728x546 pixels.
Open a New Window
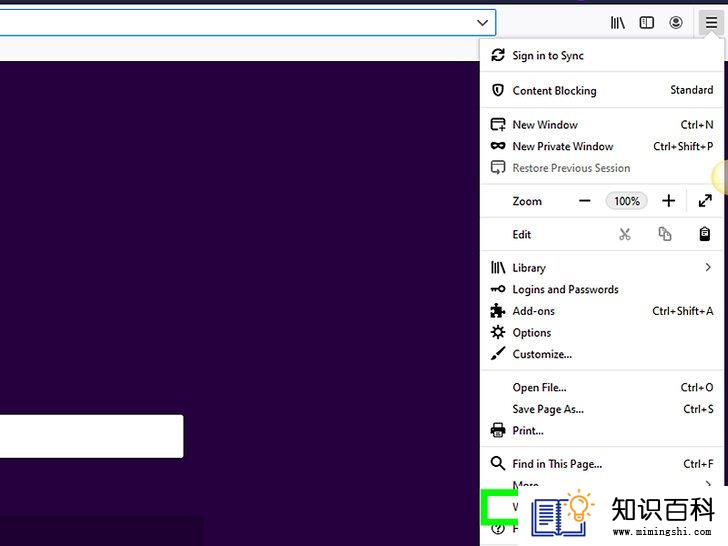point(602,124)
